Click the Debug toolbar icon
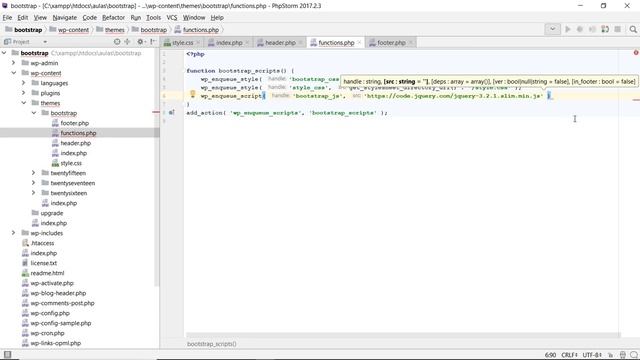 coord(580,29)
